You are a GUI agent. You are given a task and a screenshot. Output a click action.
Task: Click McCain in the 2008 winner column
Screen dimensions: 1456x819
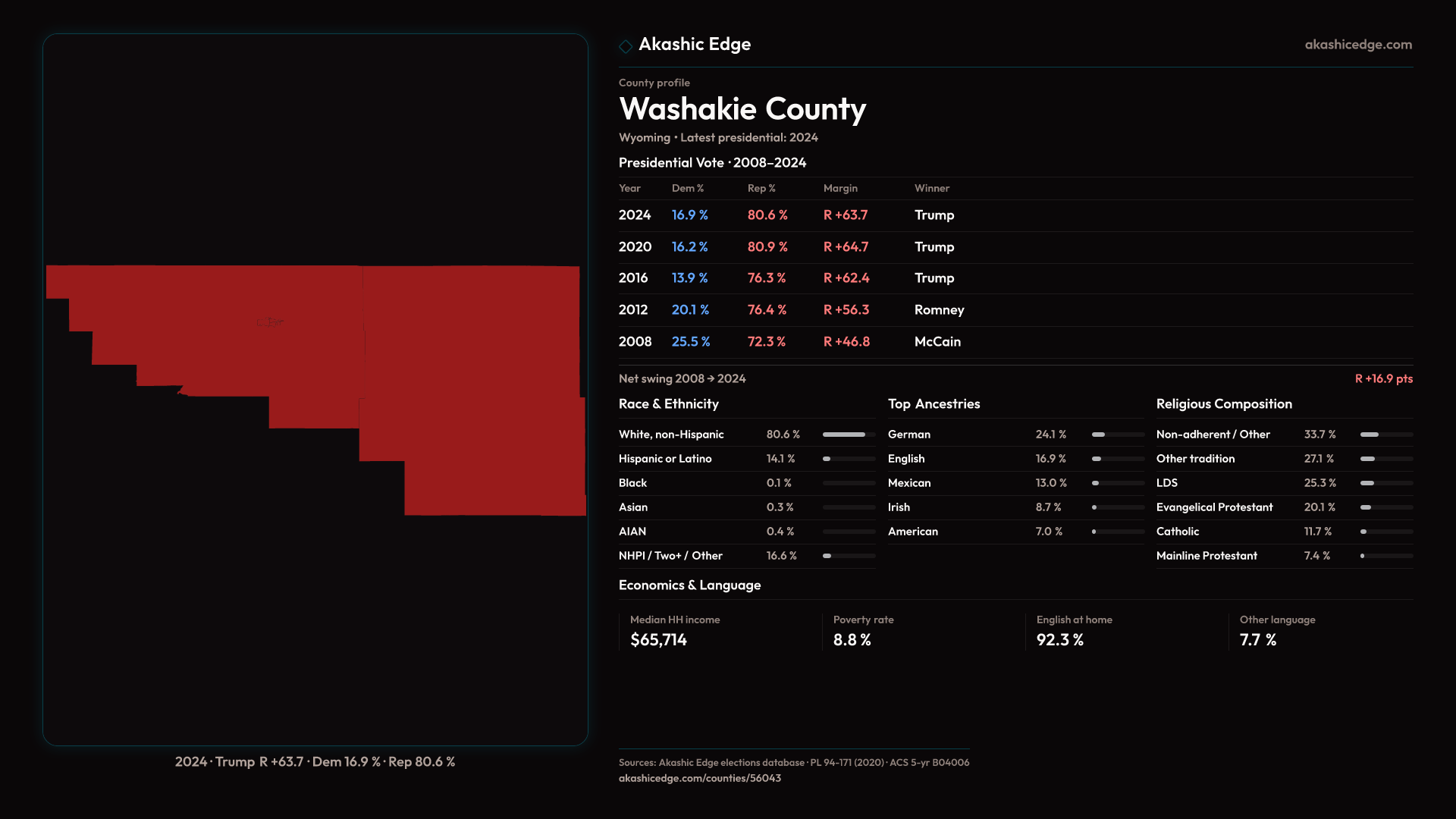[x=937, y=342]
